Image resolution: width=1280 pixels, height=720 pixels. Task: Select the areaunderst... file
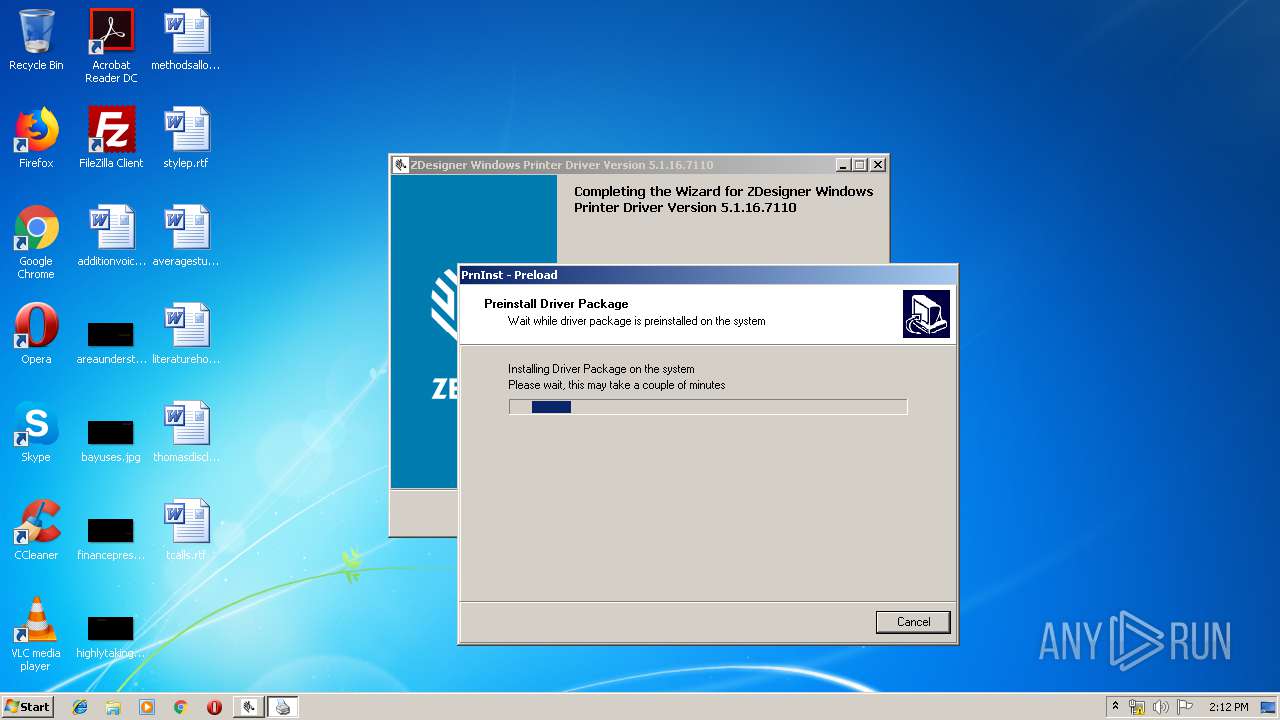tap(111, 340)
